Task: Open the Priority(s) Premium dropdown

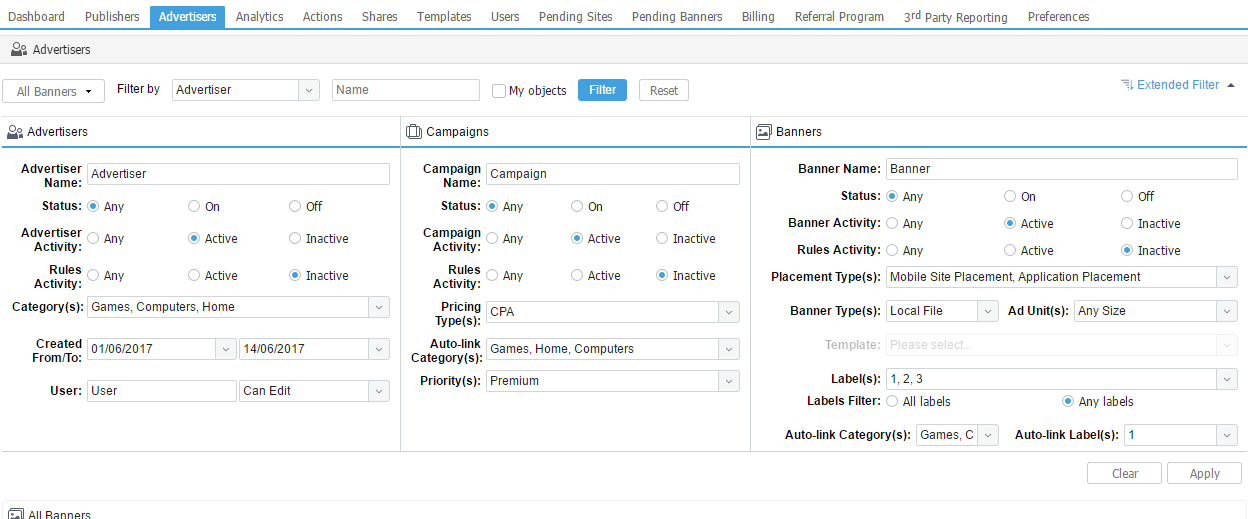Action: (x=729, y=381)
